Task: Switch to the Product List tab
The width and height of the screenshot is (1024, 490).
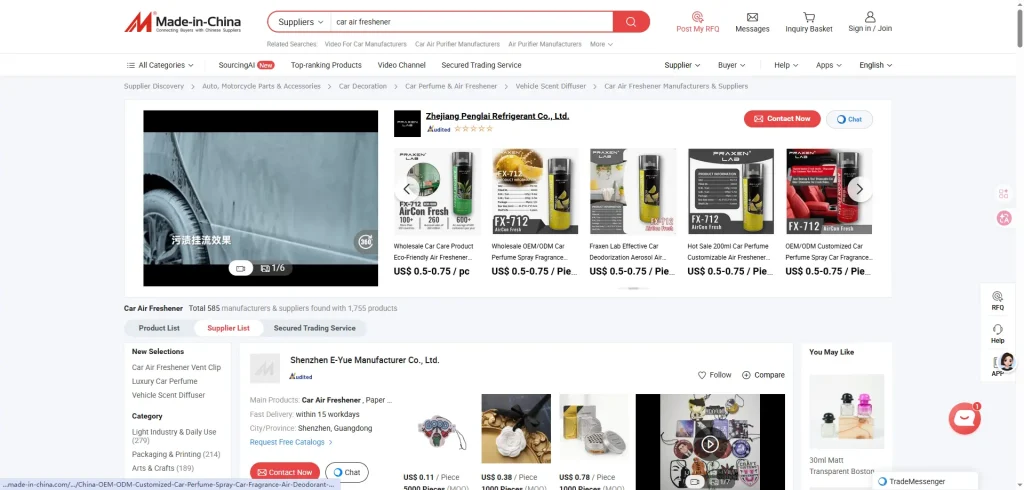Action: click(159, 328)
